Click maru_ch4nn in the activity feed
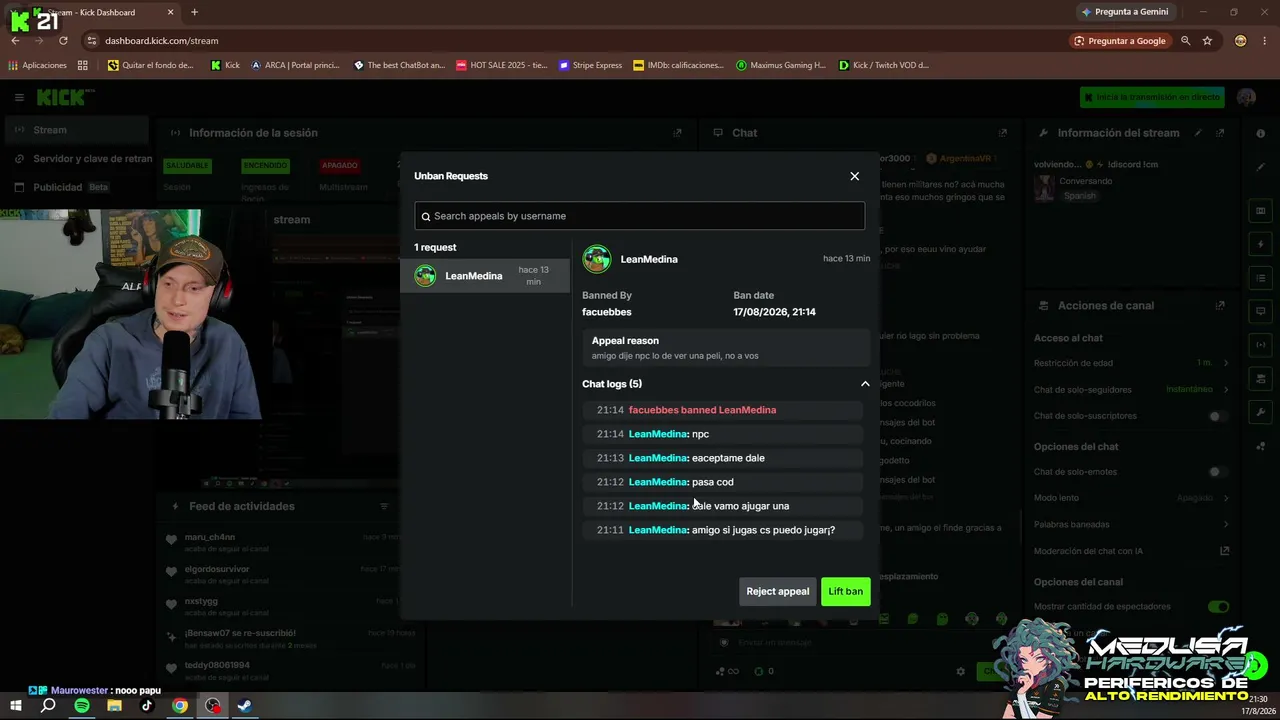The width and height of the screenshot is (1280, 720). coord(210,537)
